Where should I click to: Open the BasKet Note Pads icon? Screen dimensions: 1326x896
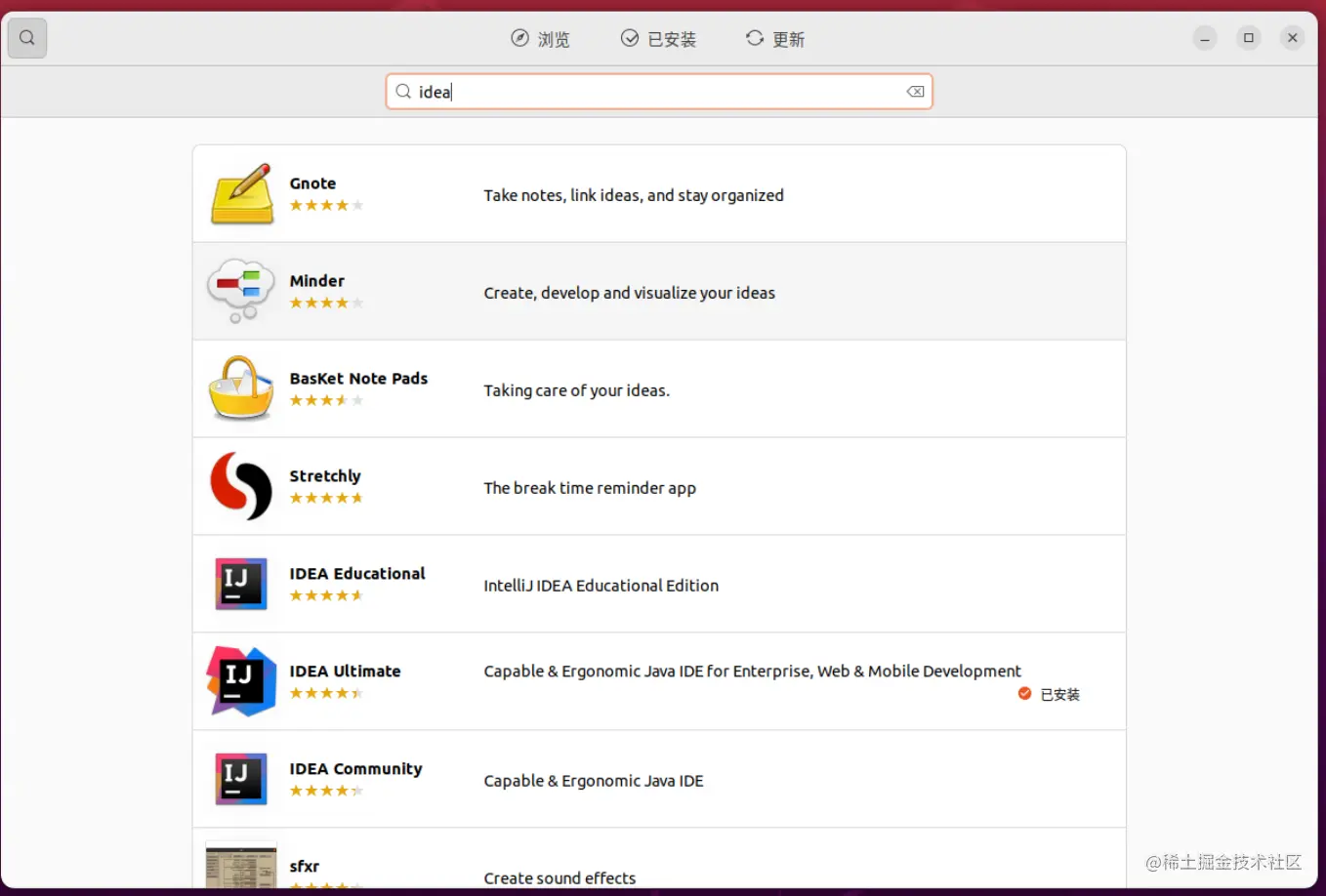pos(240,388)
